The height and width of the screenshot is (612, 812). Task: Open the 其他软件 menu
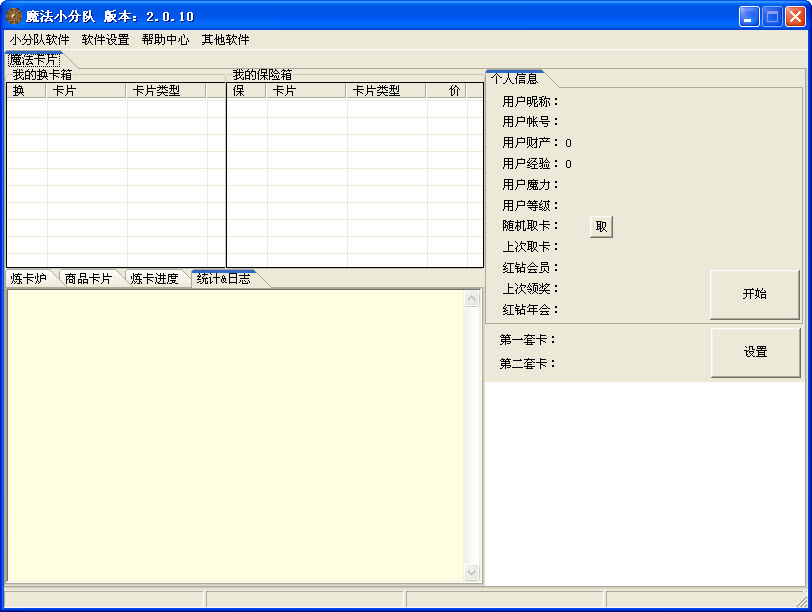tap(225, 40)
